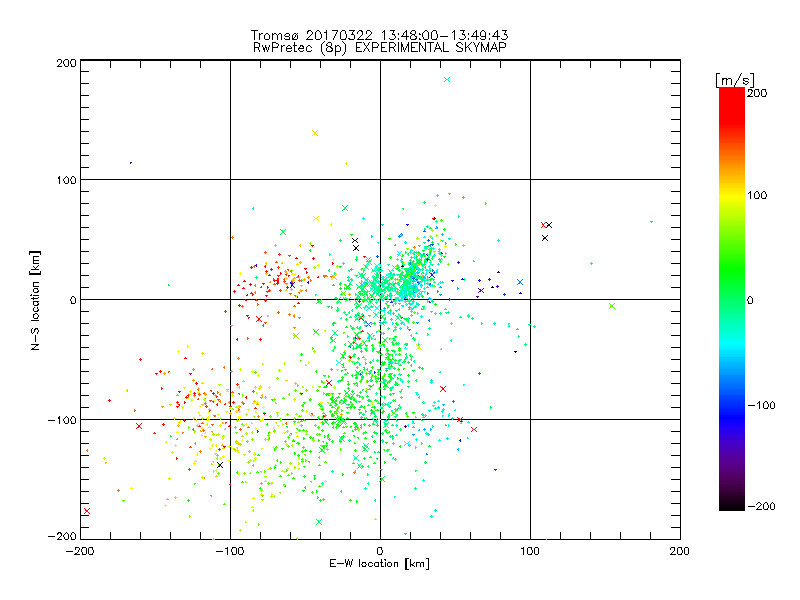Click the '0' tick label on the N-S axis

73,300
